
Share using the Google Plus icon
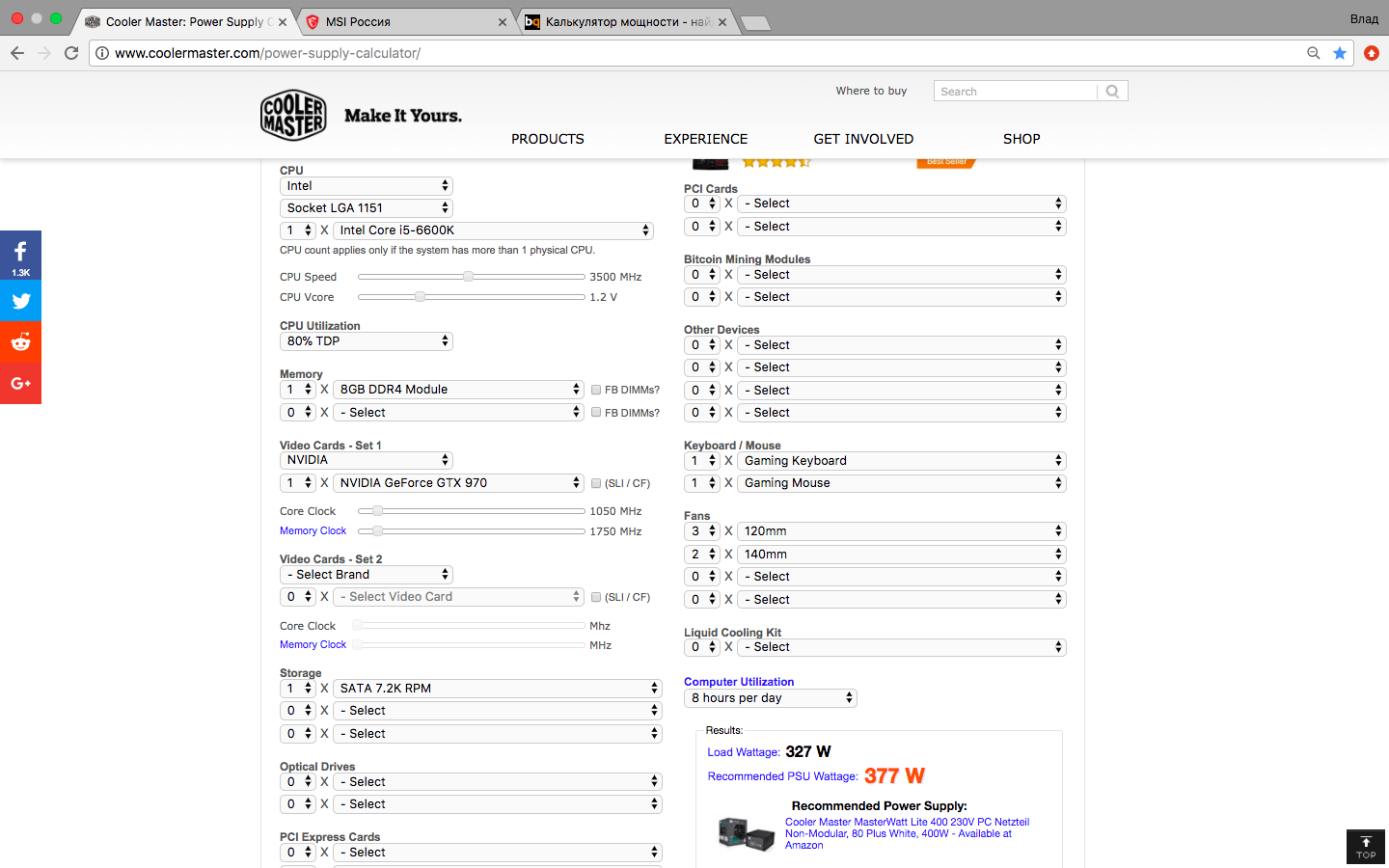click(20, 384)
